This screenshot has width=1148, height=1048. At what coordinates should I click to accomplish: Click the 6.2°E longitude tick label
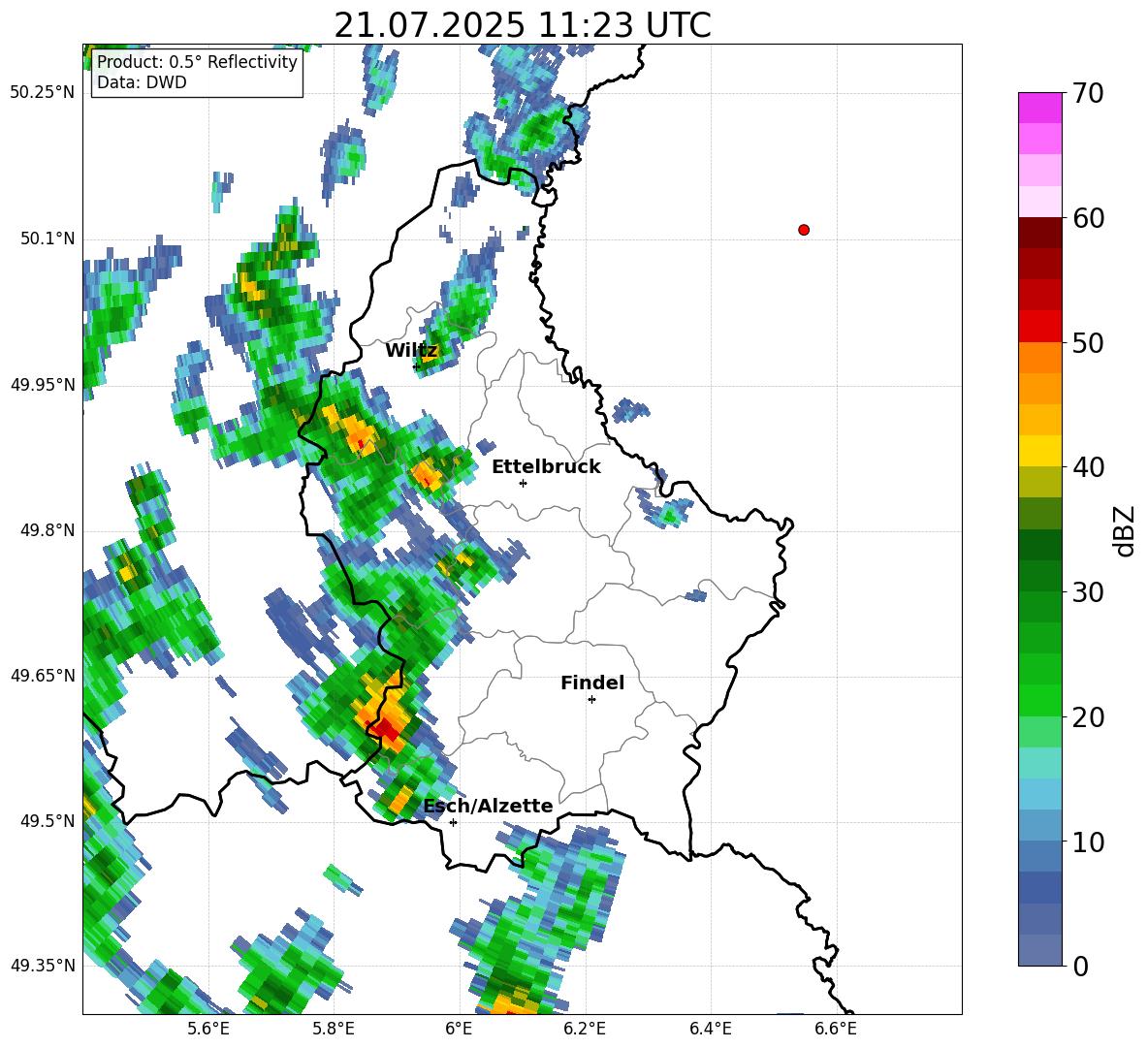tap(585, 1029)
